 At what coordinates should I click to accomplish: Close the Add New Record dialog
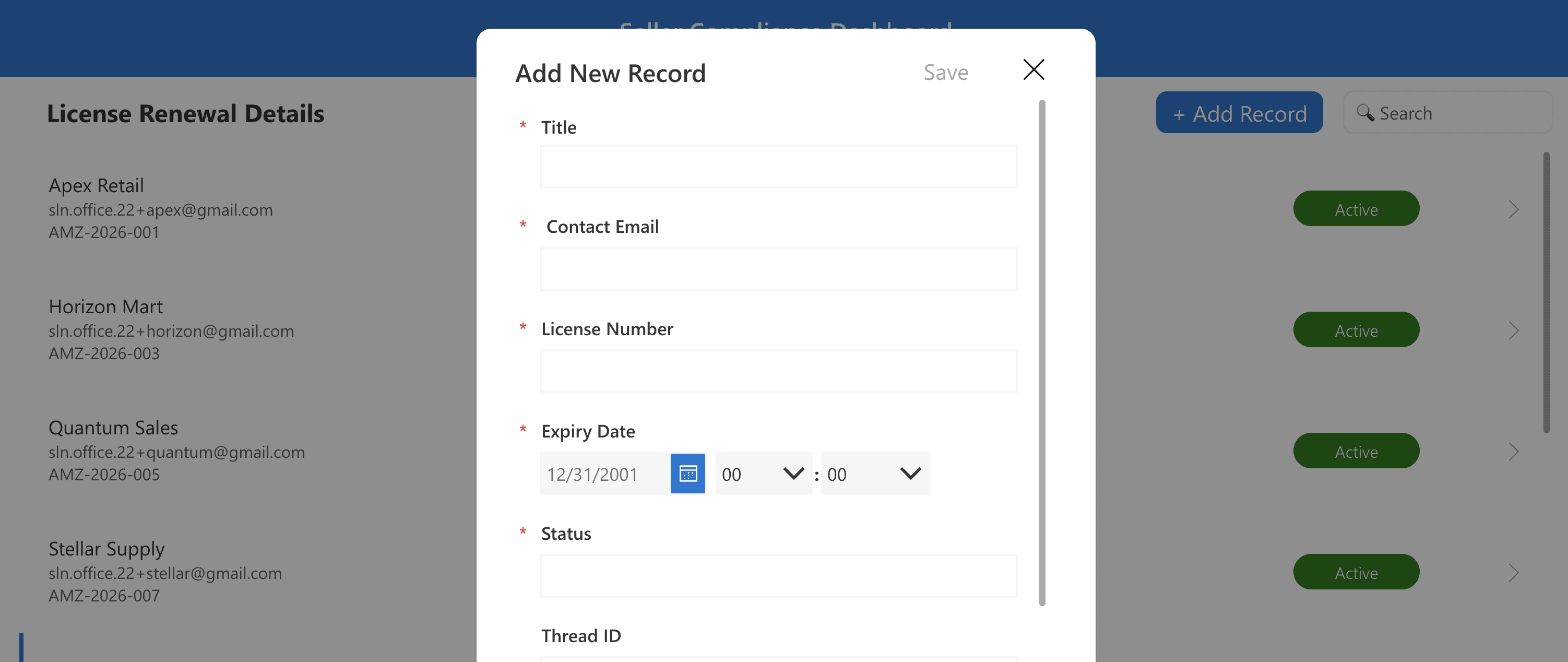(1033, 70)
